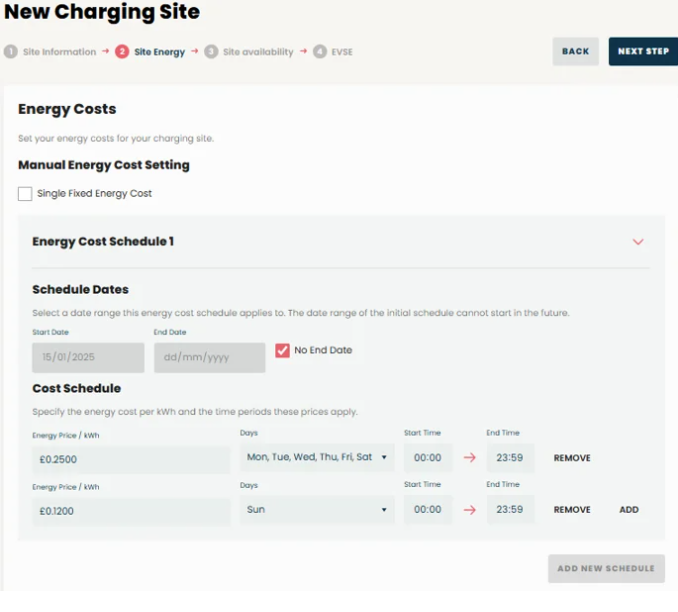Open the Sun Days dropdown
Screen dimensions: 678x612
click(x=317, y=509)
